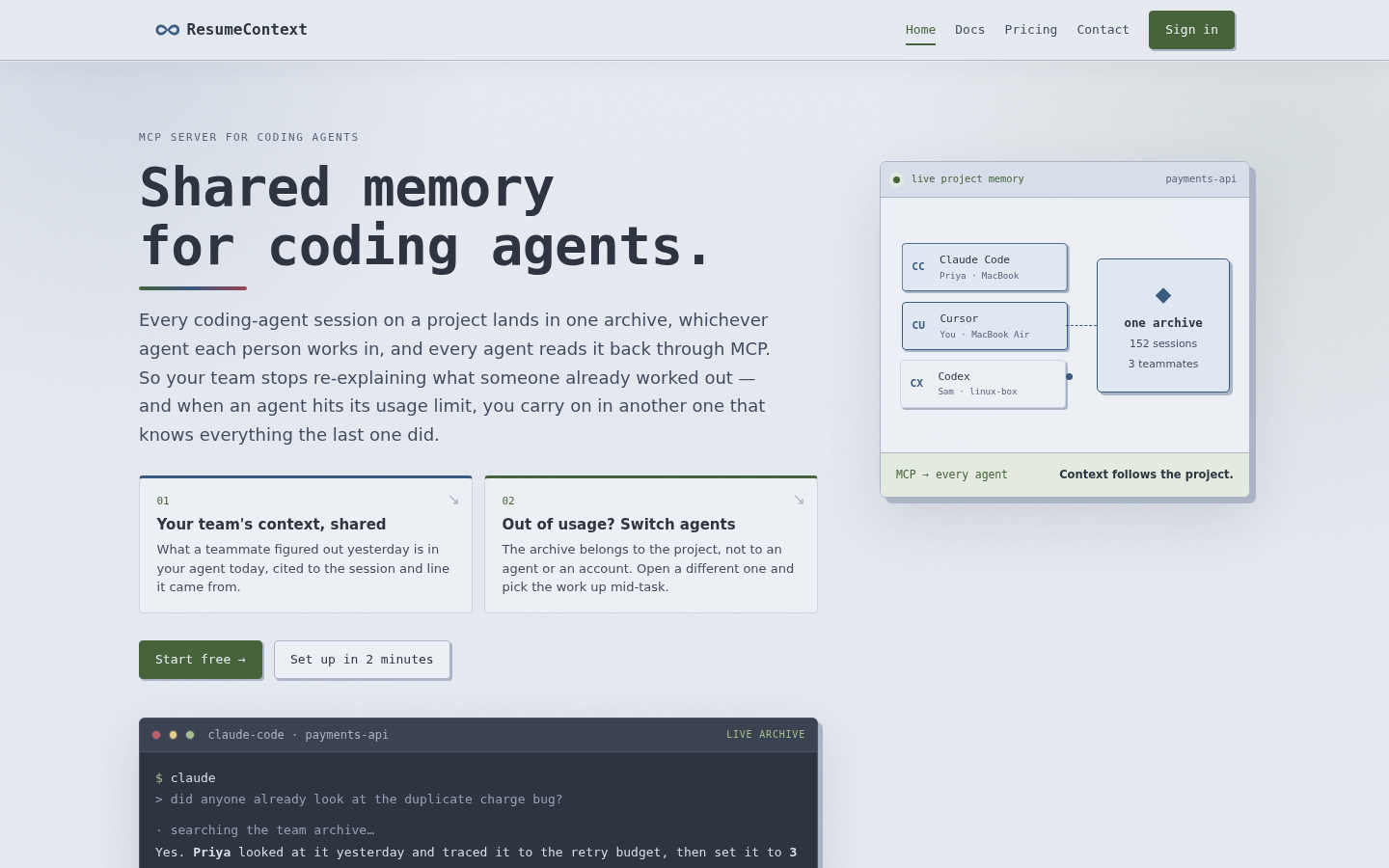Screen dimensions: 1389x868
Task: Click the '02' number on second card
Action: tap(508, 501)
